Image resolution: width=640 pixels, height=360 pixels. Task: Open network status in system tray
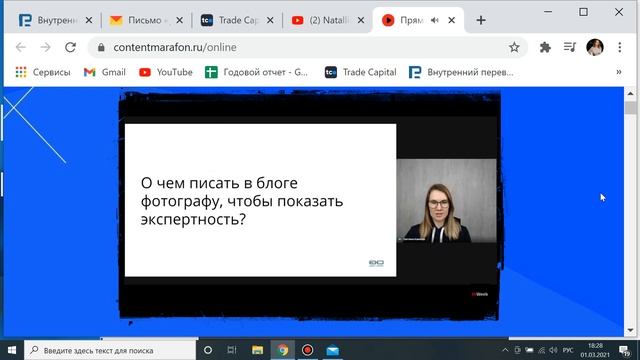542,350
